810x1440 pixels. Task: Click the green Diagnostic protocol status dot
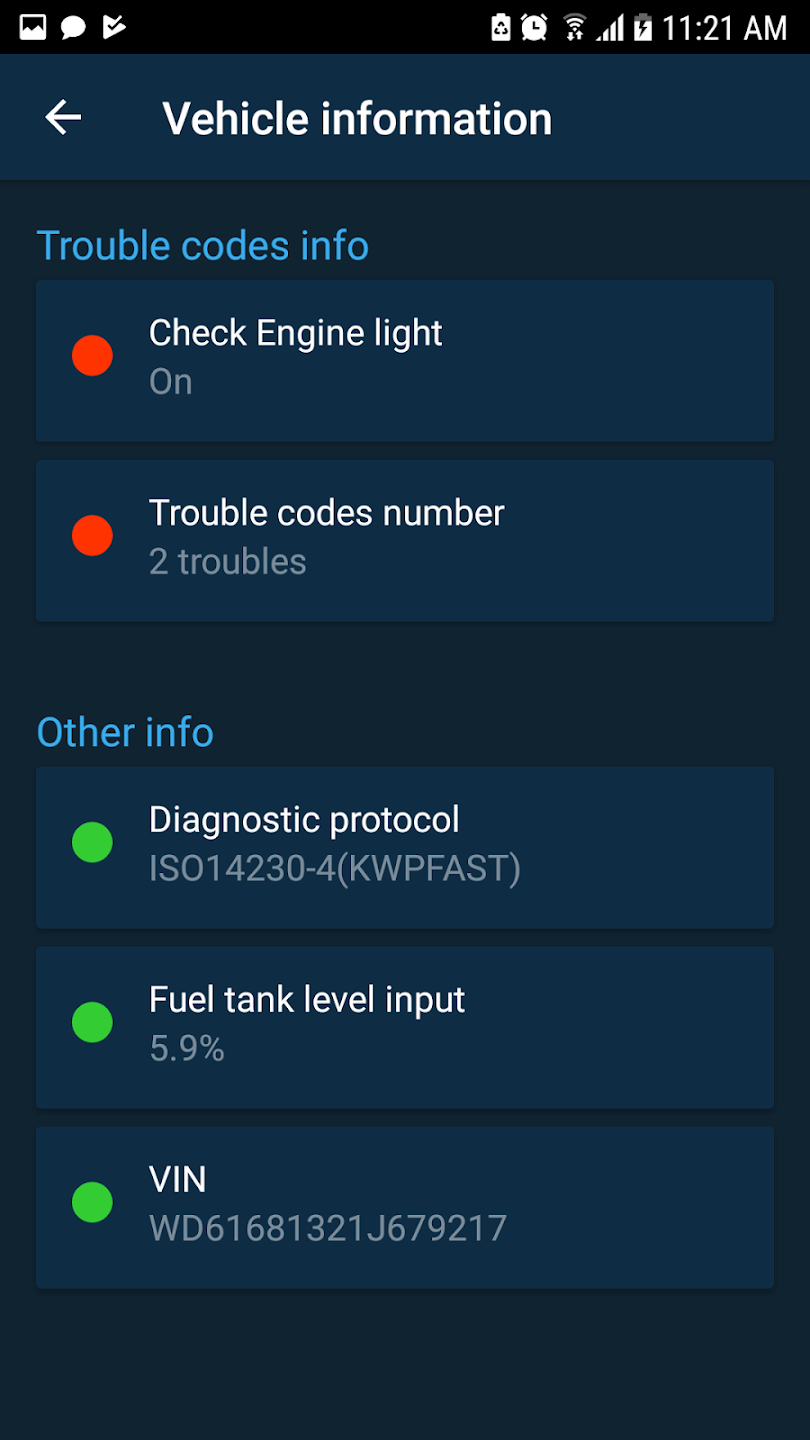(92, 843)
